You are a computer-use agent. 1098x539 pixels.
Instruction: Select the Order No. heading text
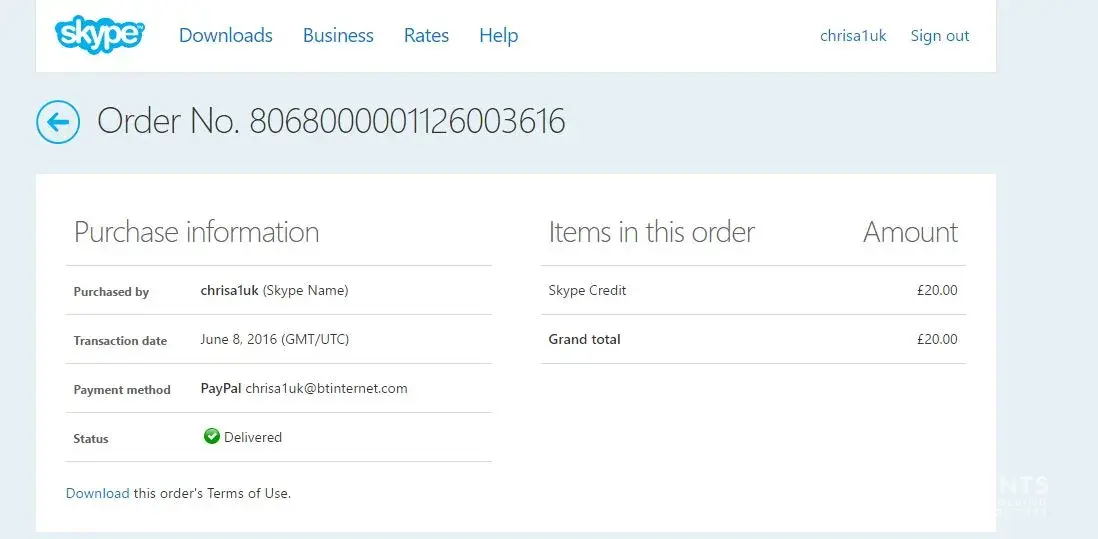click(331, 121)
